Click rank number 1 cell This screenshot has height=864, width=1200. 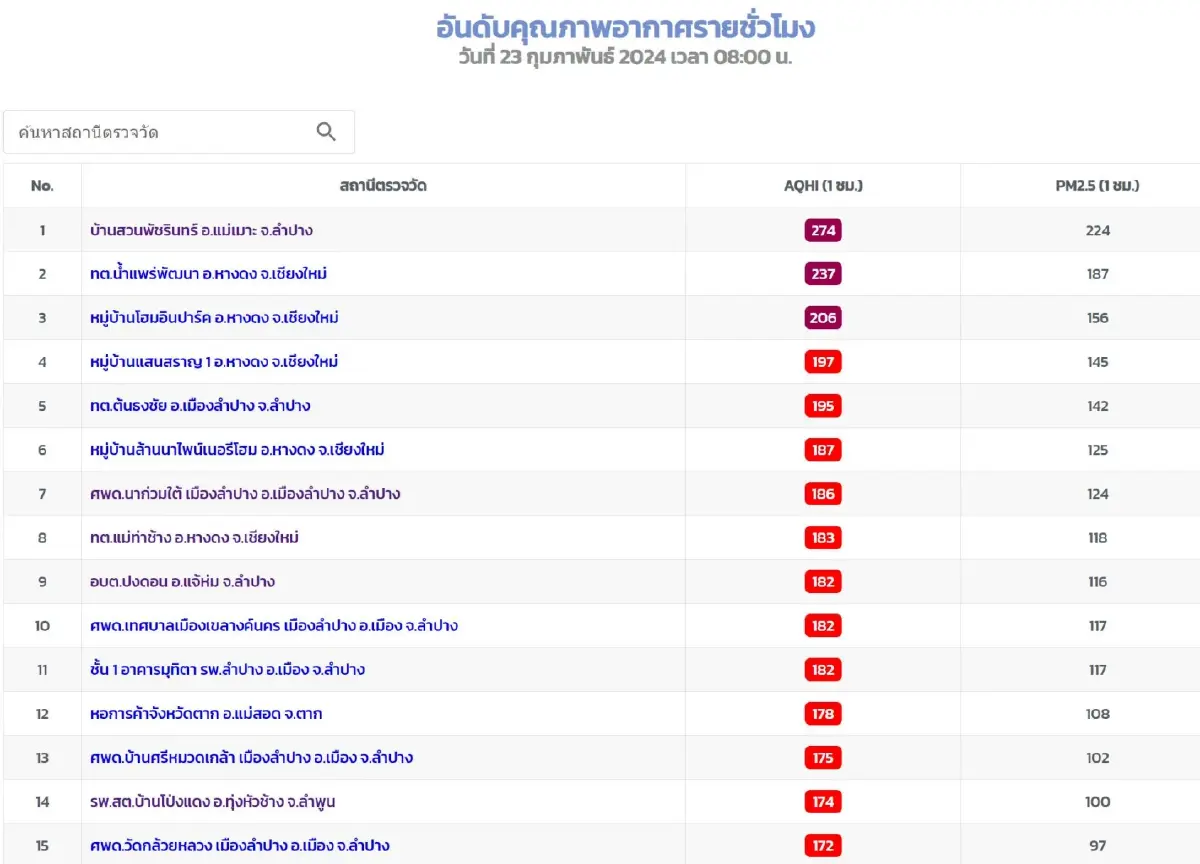point(42,230)
